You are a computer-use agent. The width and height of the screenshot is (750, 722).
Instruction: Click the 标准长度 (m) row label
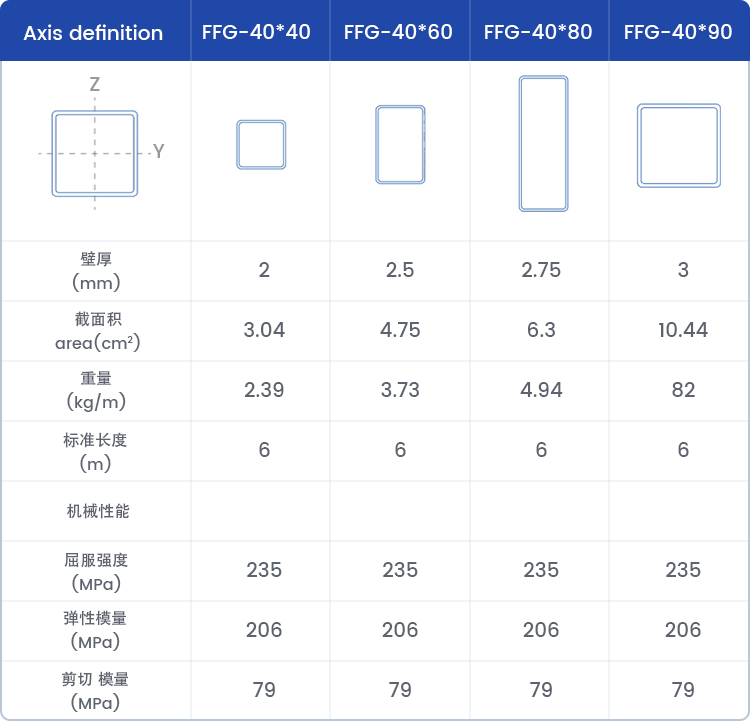point(95,452)
